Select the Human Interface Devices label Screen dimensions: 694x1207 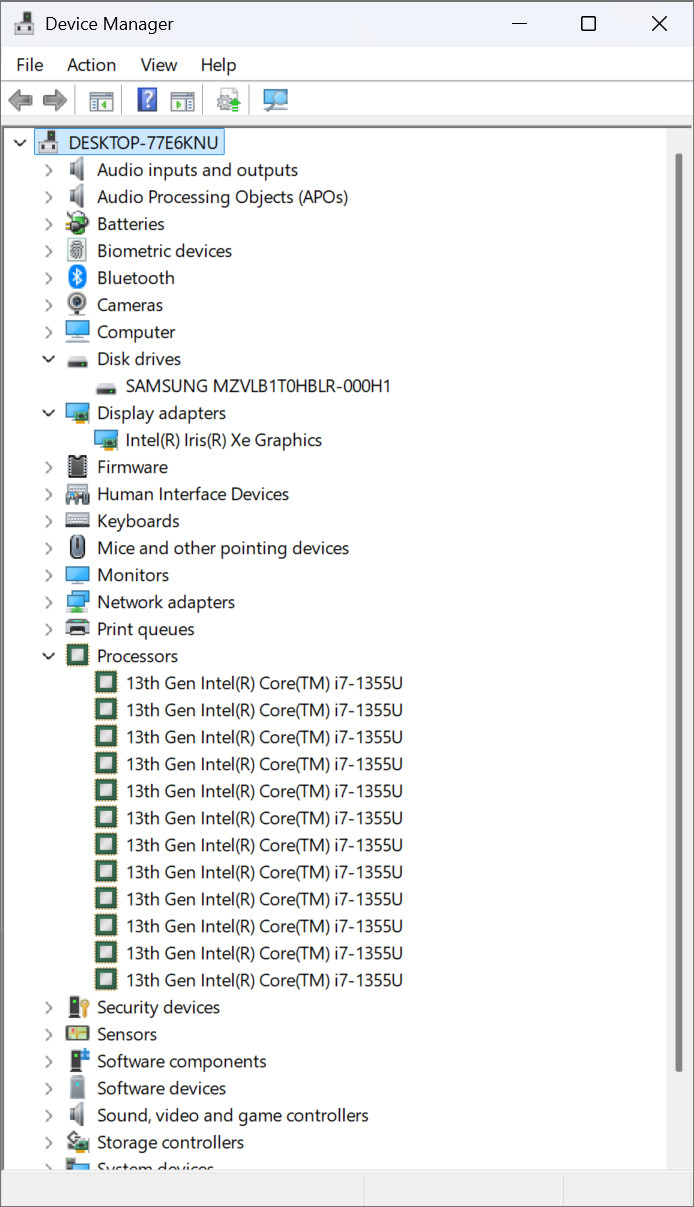[x=193, y=494]
